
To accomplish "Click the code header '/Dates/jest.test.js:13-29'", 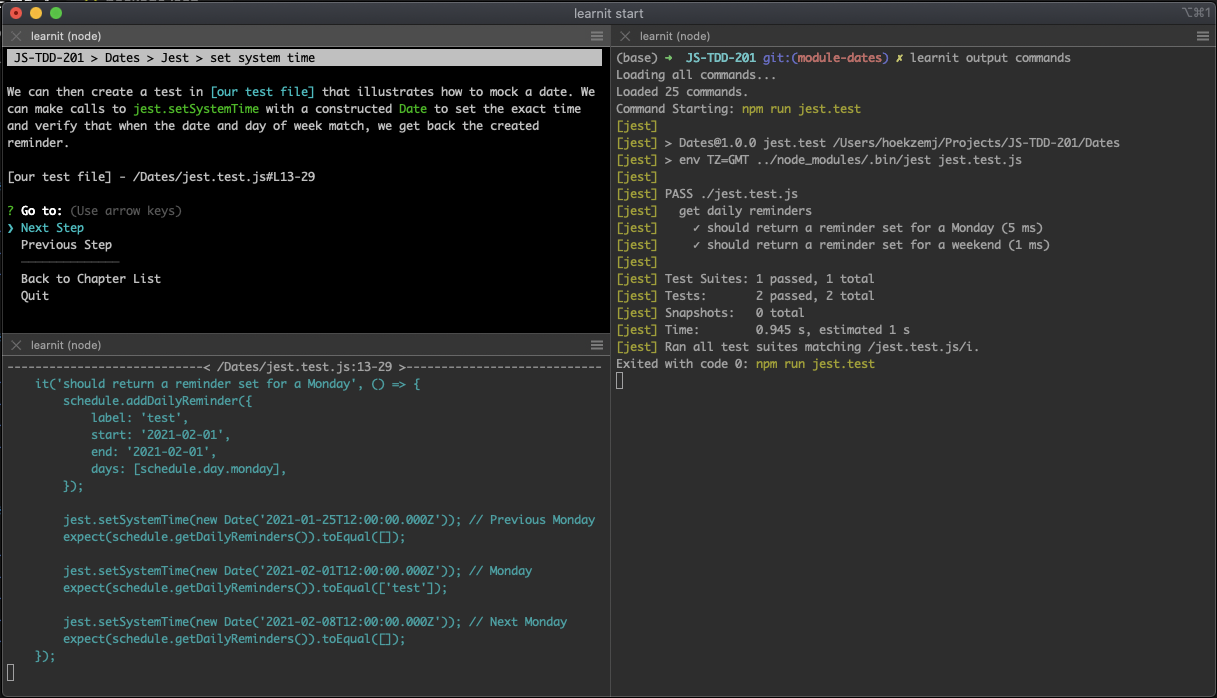I will point(304,367).
